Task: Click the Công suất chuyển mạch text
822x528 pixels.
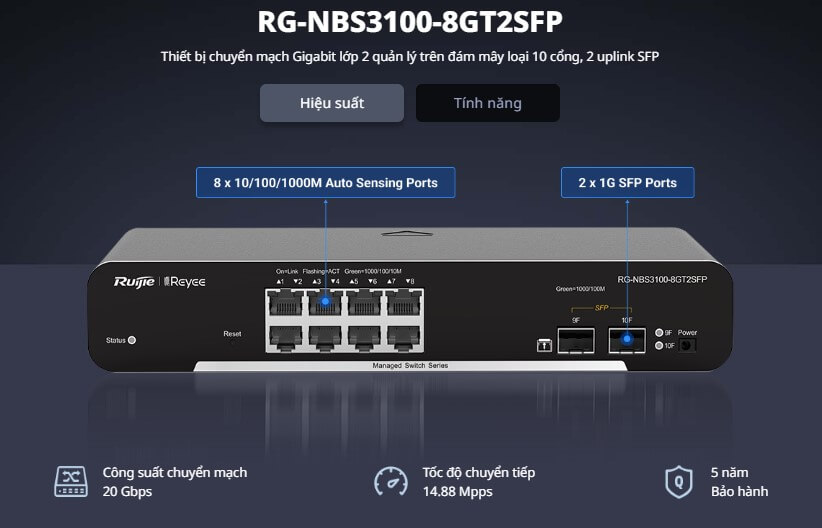Action: [x=175, y=472]
